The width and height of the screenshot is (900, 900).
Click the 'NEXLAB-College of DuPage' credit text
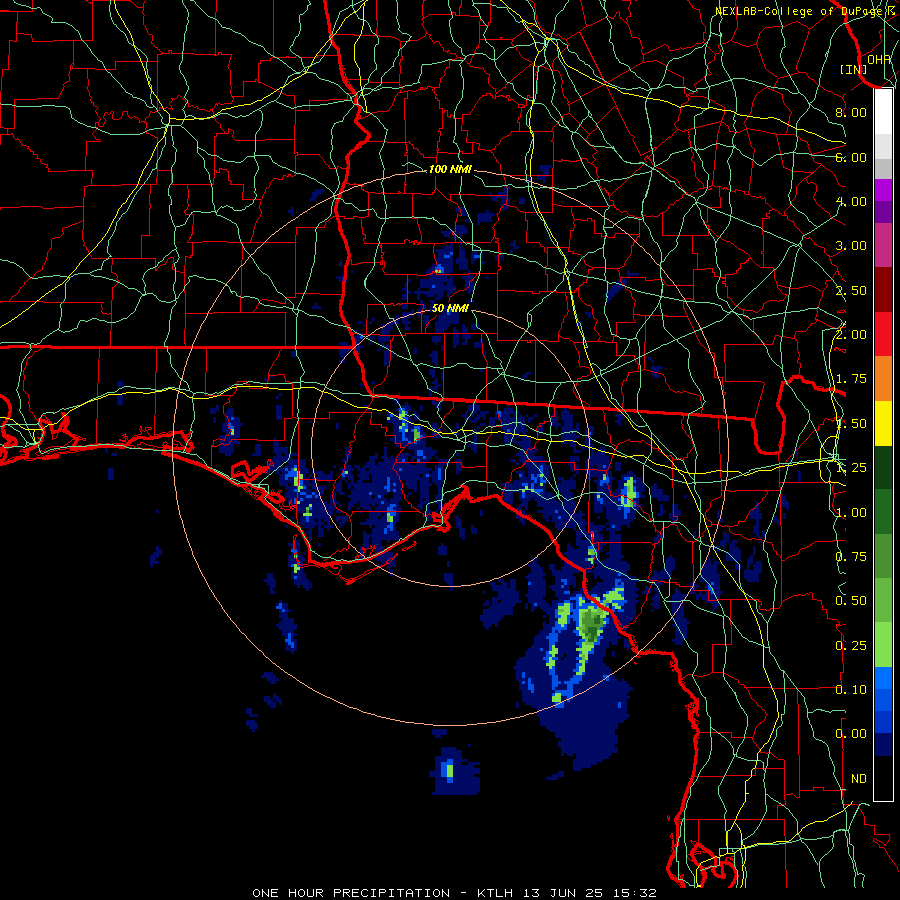800,11
